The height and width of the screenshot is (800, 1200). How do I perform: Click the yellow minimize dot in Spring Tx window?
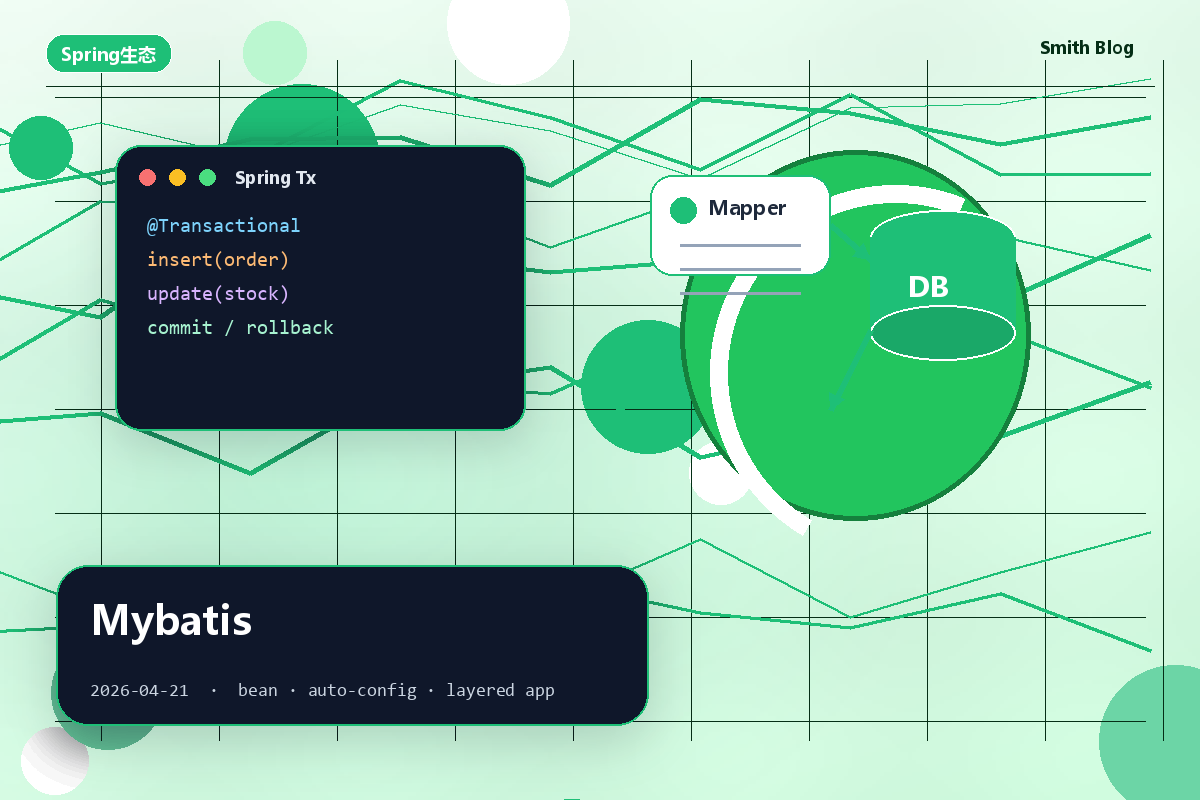(x=177, y=178)
